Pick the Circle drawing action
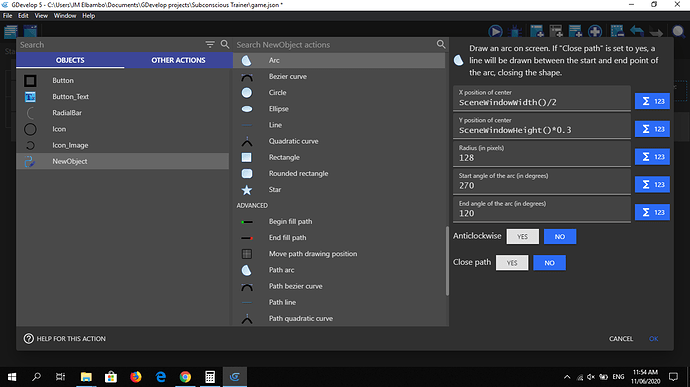The height and width of the screenshot is (387, 690). [339, 92]
